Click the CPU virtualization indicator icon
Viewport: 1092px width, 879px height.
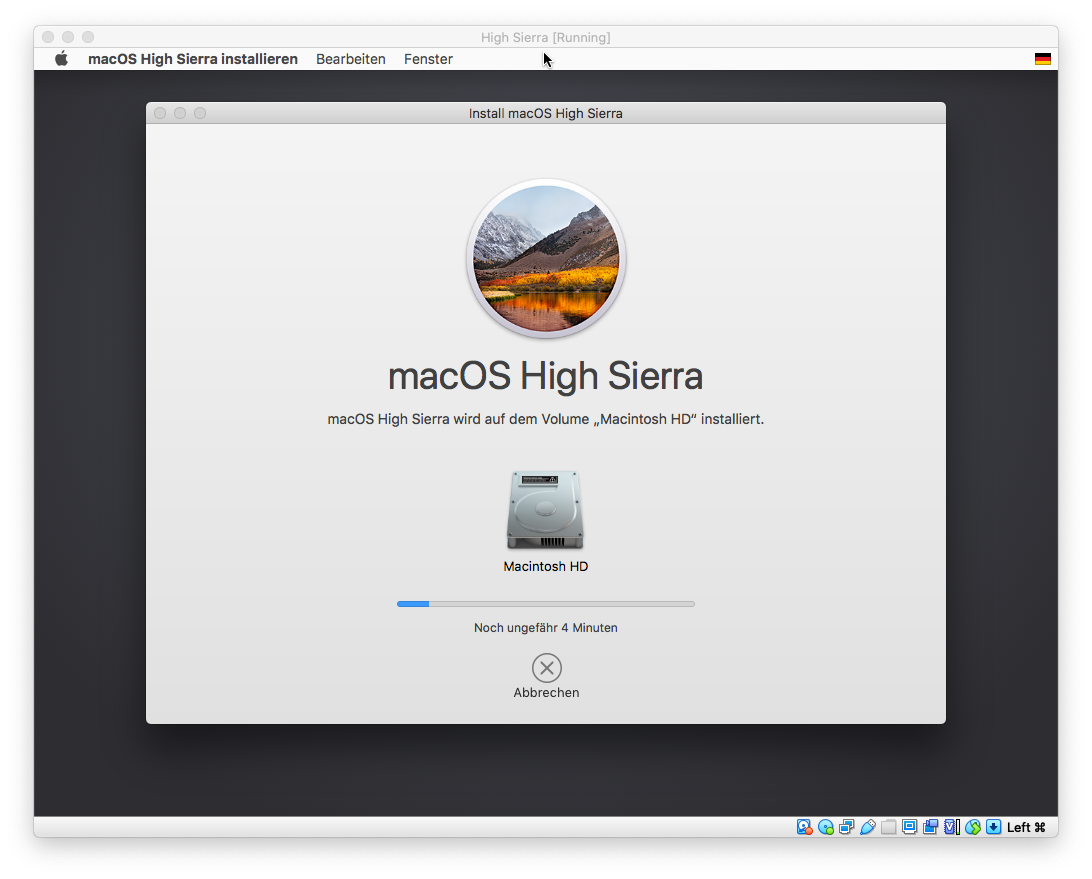click(952, 827)
